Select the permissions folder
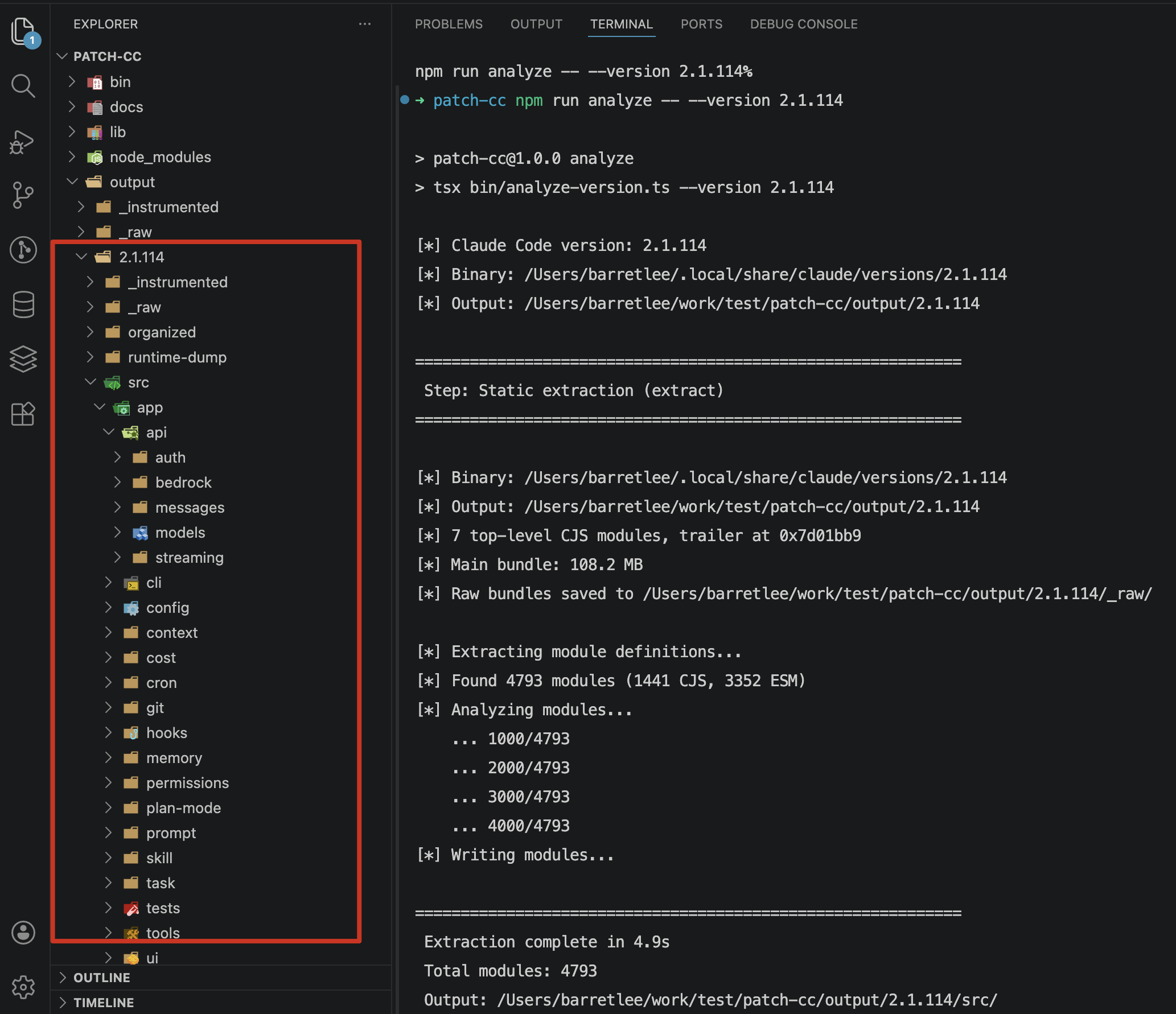Image resolution: width=1176 pixels, height=1014 pixels. (x=187, y=783)
